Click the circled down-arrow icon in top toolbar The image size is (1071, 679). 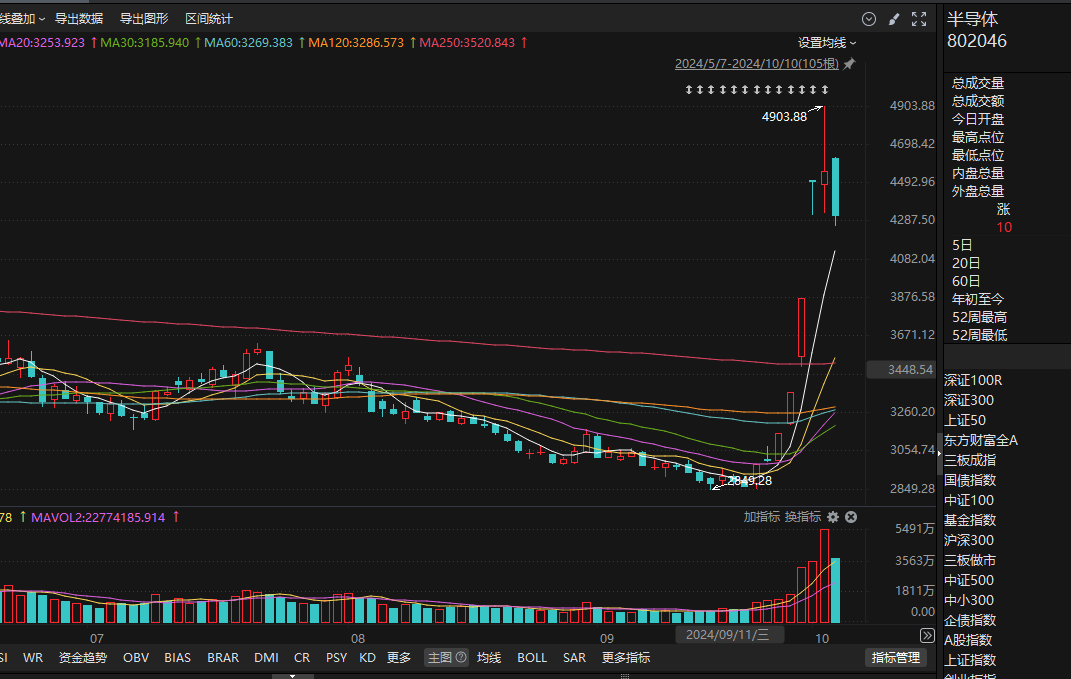[868, 19]
